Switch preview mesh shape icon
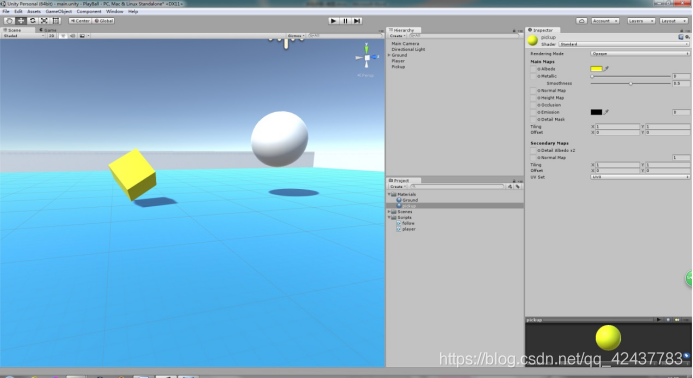The image size is (693, 378). pos(668,320)
